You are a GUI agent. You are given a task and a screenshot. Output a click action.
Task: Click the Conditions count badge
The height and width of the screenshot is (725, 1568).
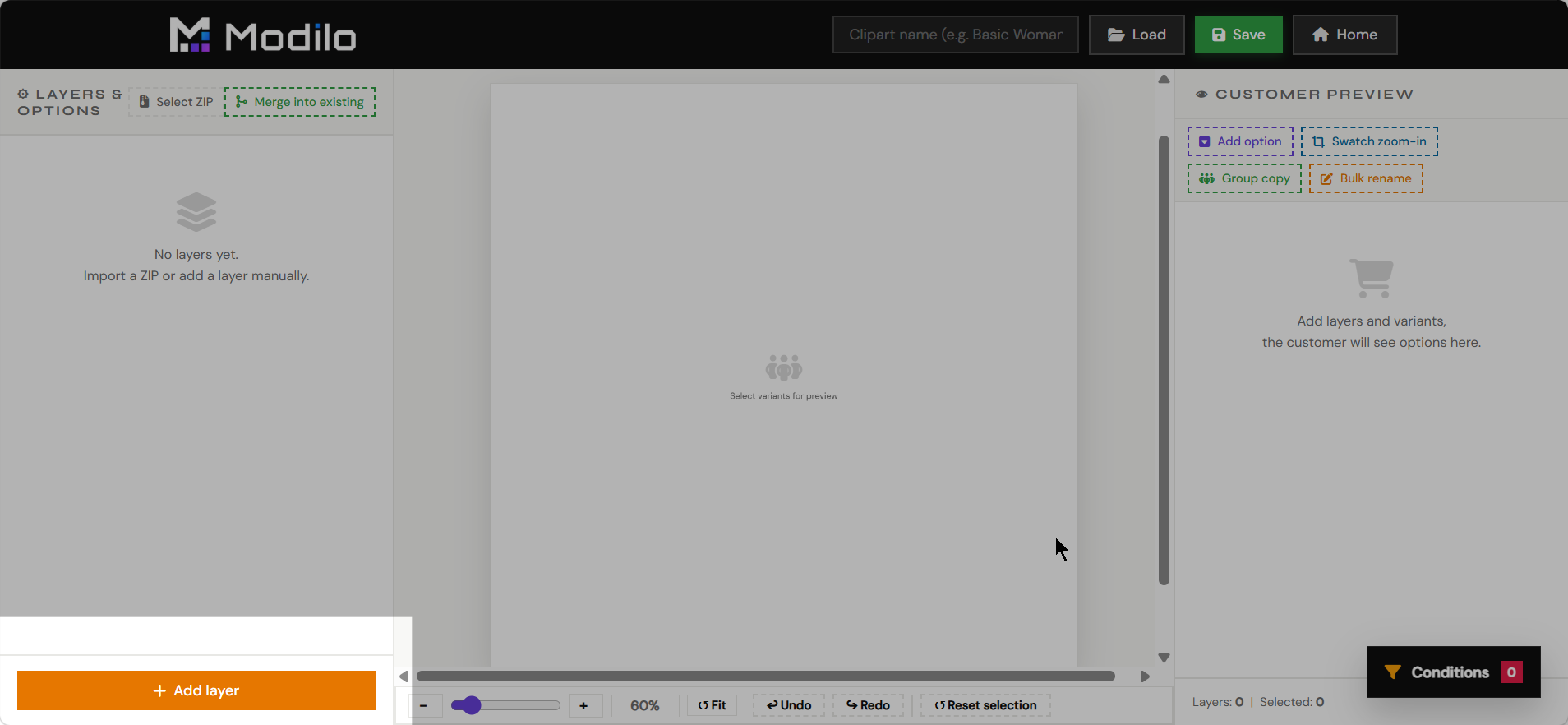tap(1511, 672)
